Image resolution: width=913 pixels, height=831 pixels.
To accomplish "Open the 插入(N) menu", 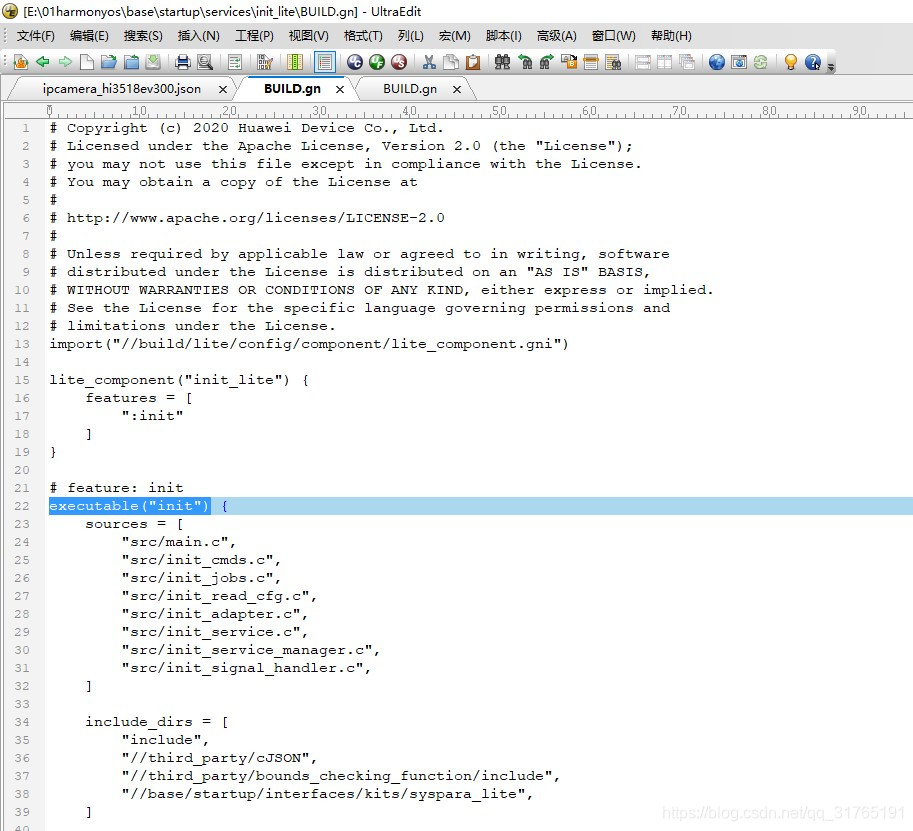I will coord(199,36).
